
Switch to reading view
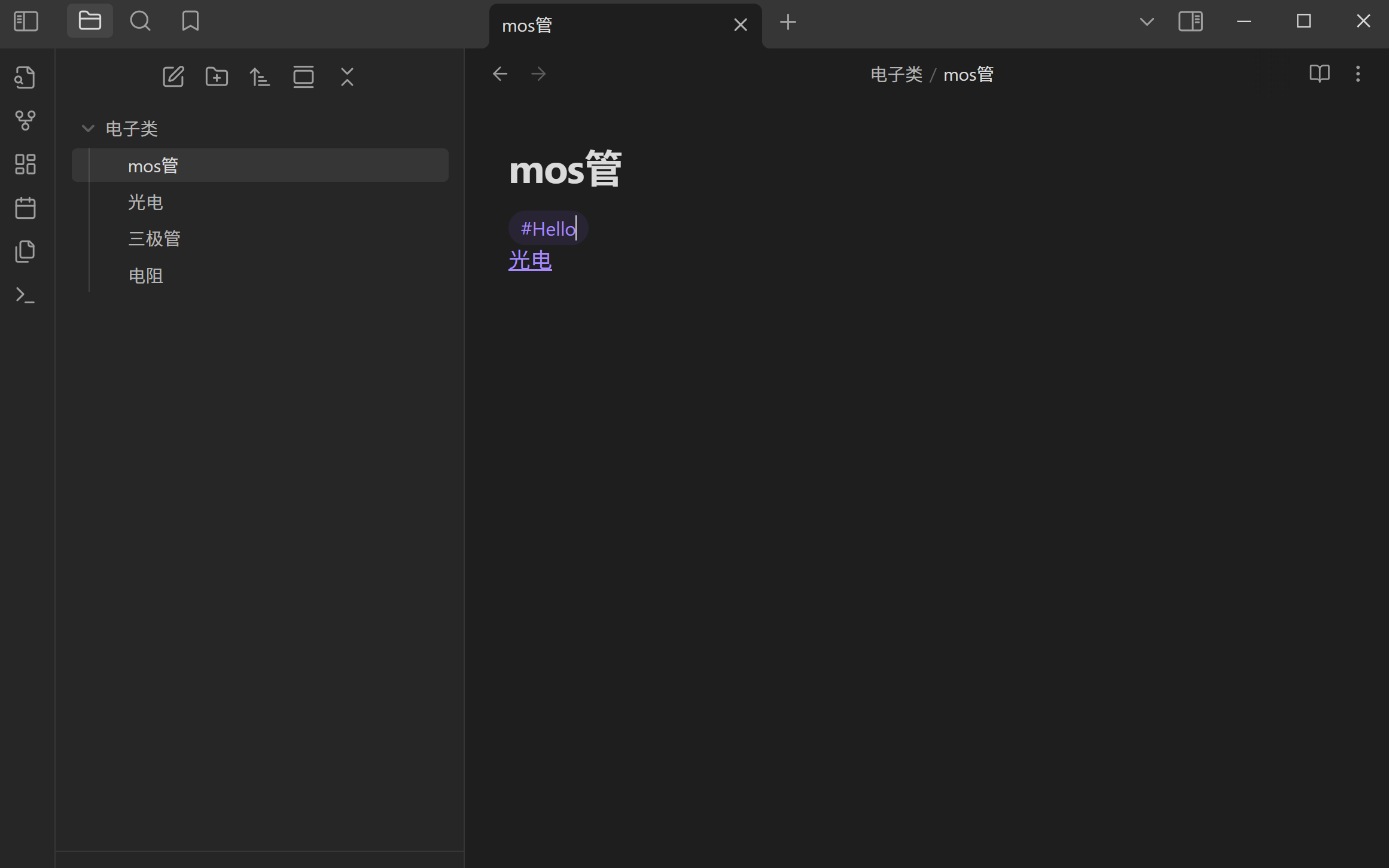pyautogui.click(x=1319, y=74)
